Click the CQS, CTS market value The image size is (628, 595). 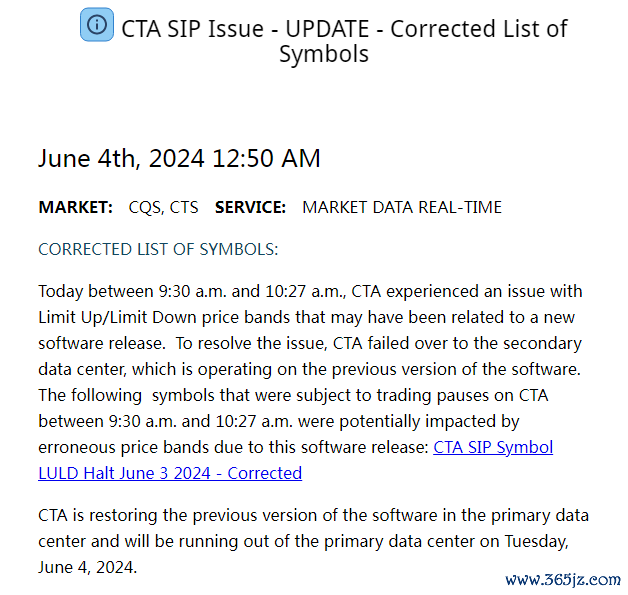pos(163,207)
